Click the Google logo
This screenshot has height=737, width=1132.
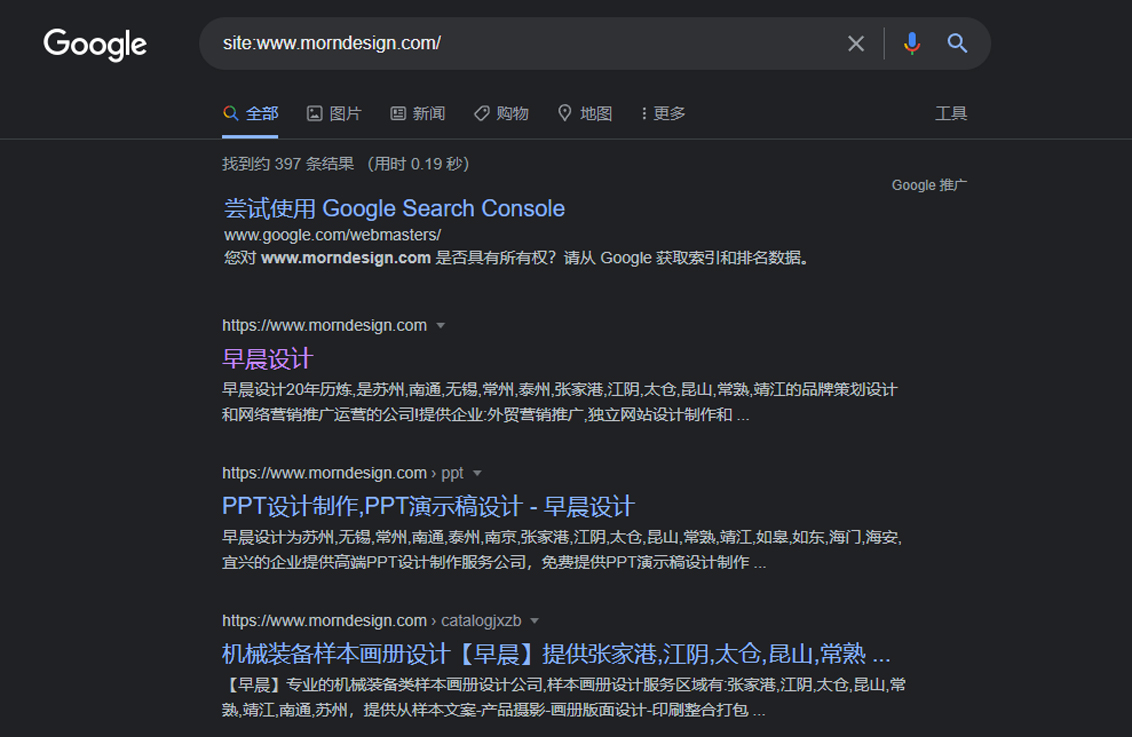[95, 44]
